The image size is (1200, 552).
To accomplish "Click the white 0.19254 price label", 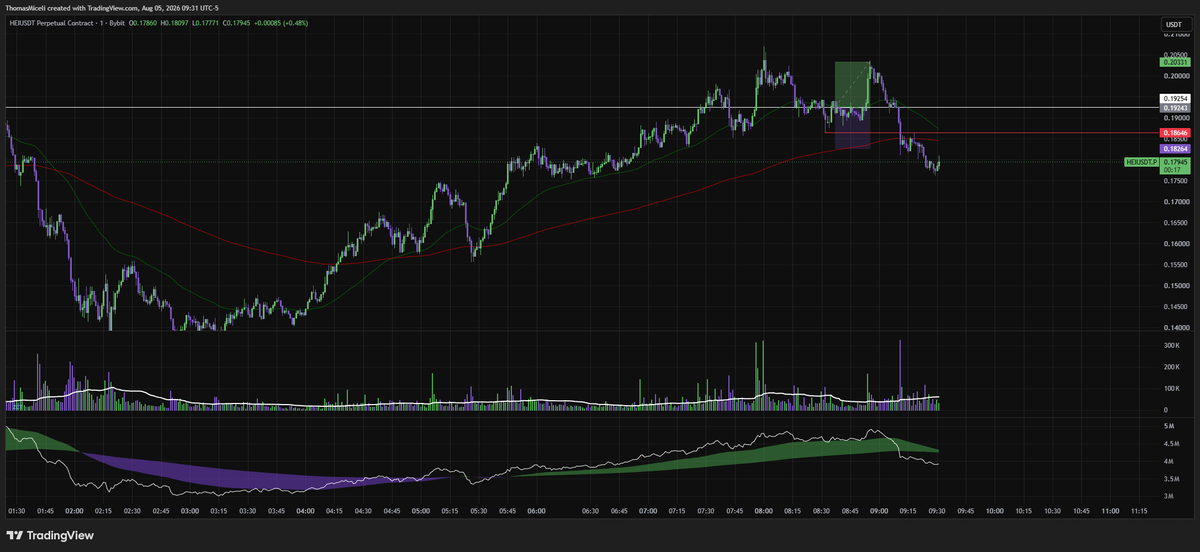I will [x=1175, y=99].
